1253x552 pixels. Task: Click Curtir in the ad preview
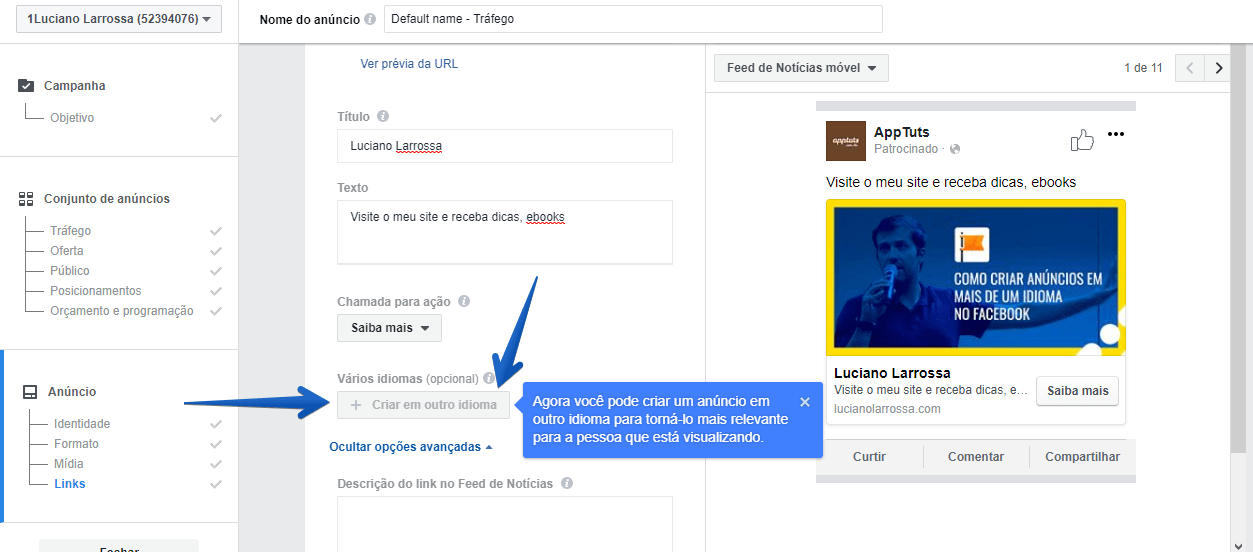[869, 457]
